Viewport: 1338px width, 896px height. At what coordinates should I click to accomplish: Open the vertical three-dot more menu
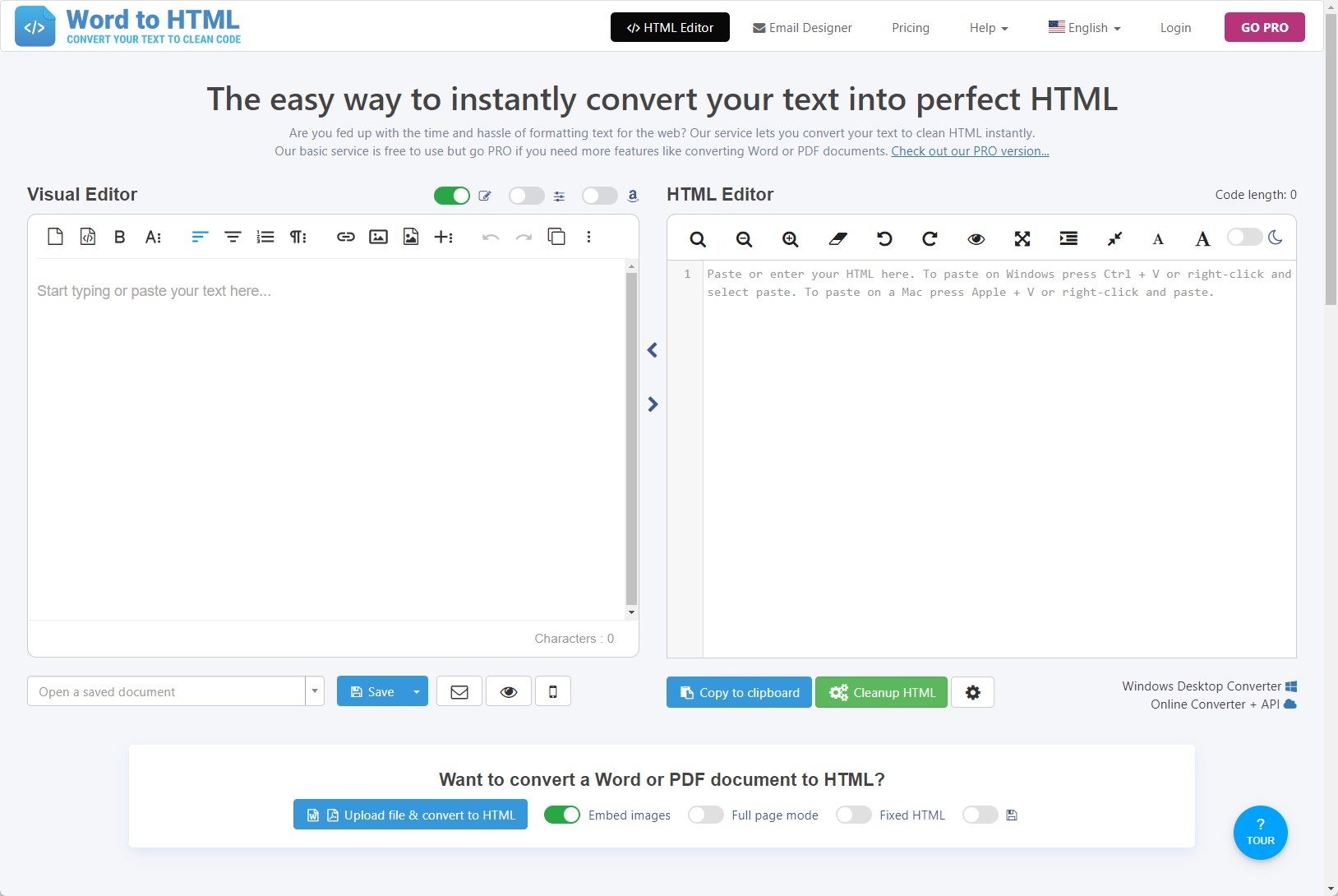(x=588, y=237)
